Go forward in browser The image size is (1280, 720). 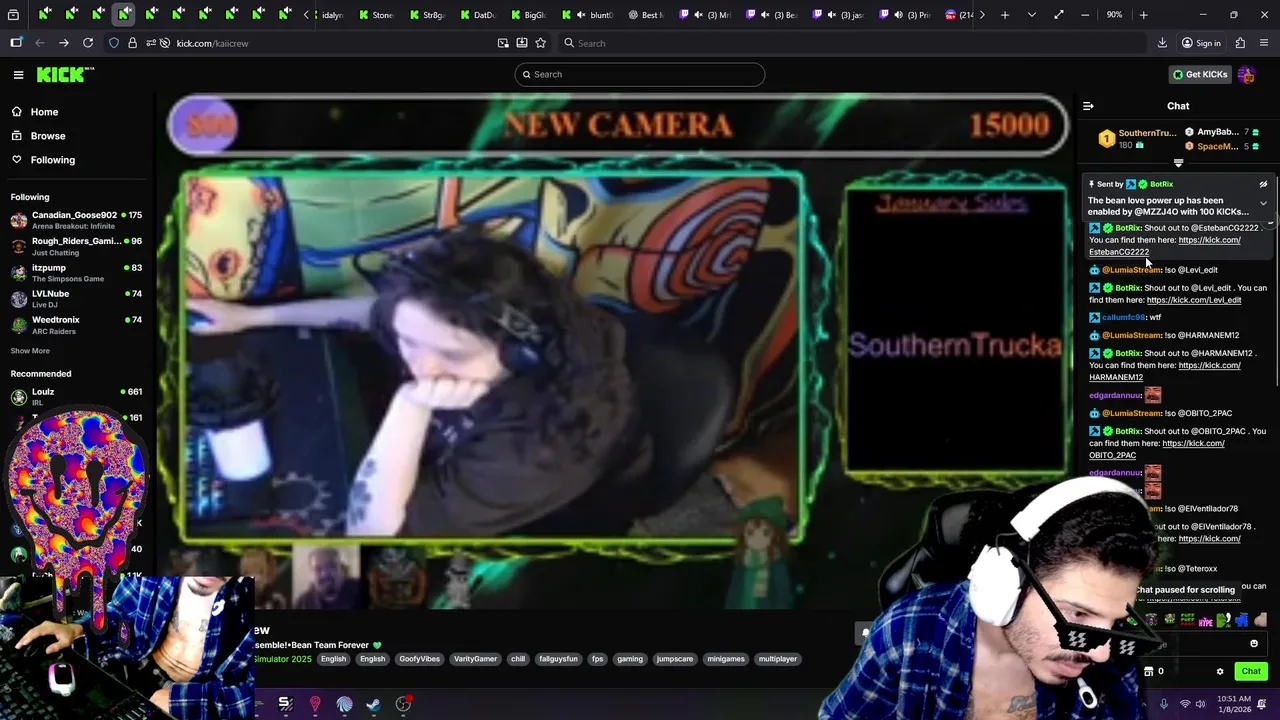tap(64, 43)
